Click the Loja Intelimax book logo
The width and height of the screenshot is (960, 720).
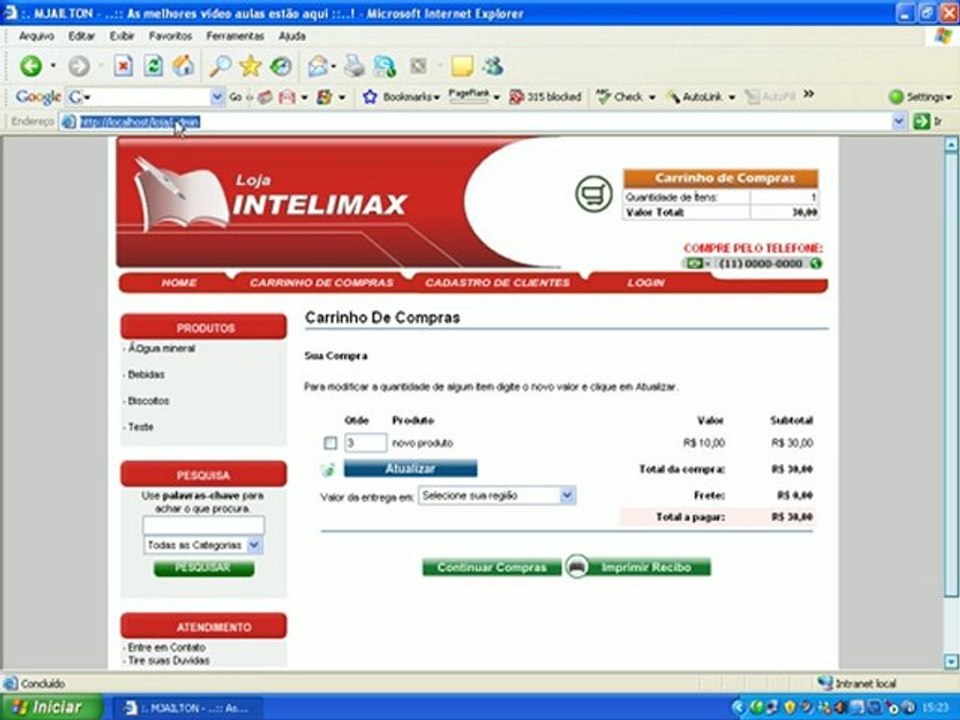pos(181,193)
